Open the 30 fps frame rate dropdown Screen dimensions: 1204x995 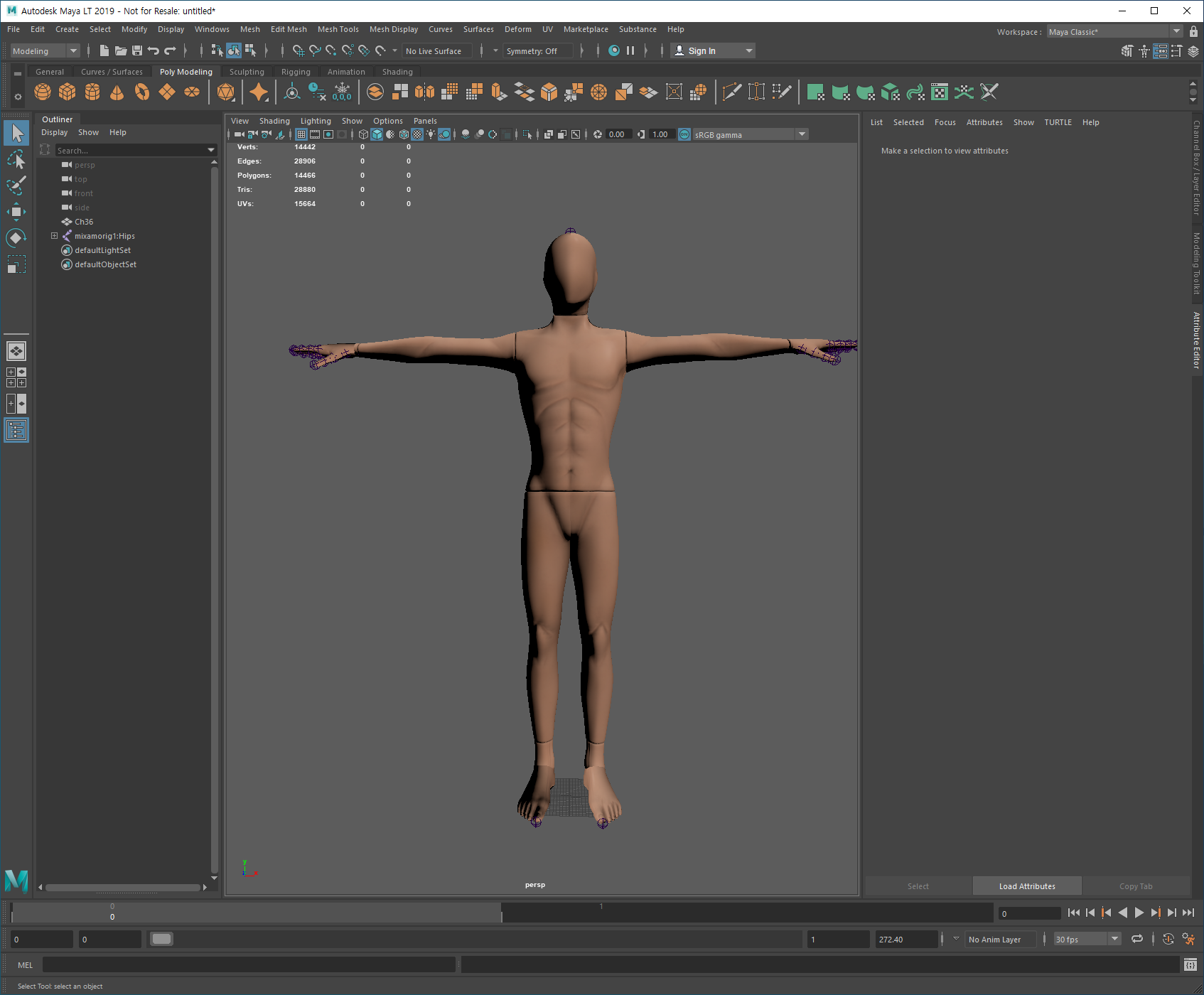pyautogui.click(x=1087, y=939)
